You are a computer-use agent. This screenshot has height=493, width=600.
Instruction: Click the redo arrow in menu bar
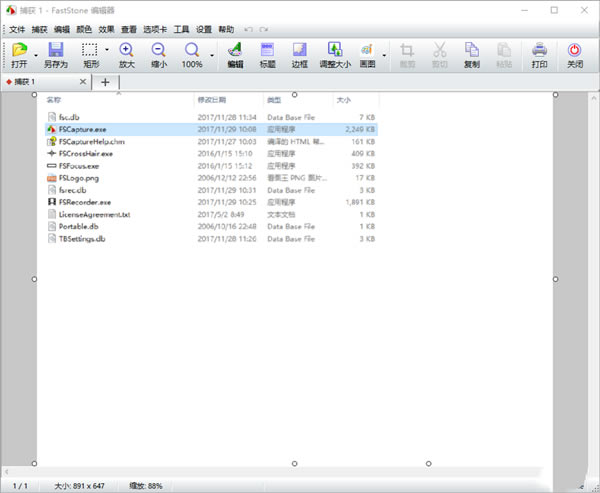264,29
